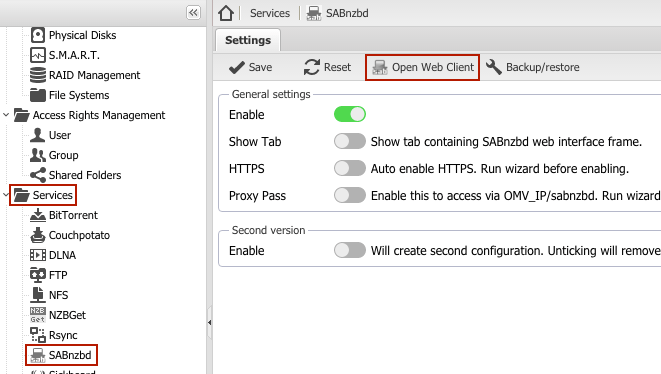The image size is (661, 374).
Task: Click the Access Rights Management folder icon
Action: coord(21,115)
